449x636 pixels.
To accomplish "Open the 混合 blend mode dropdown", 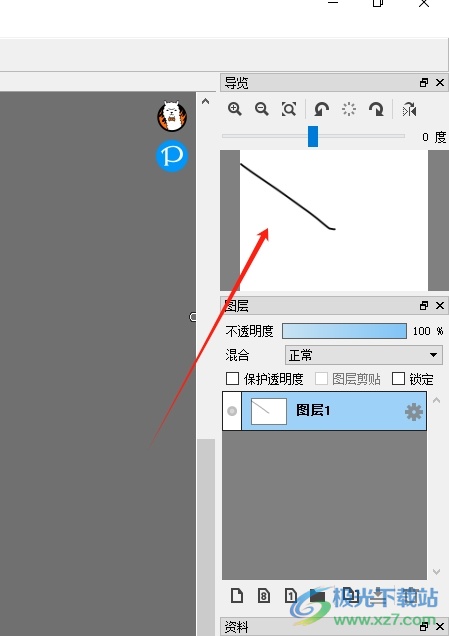I will pos(364,355).
